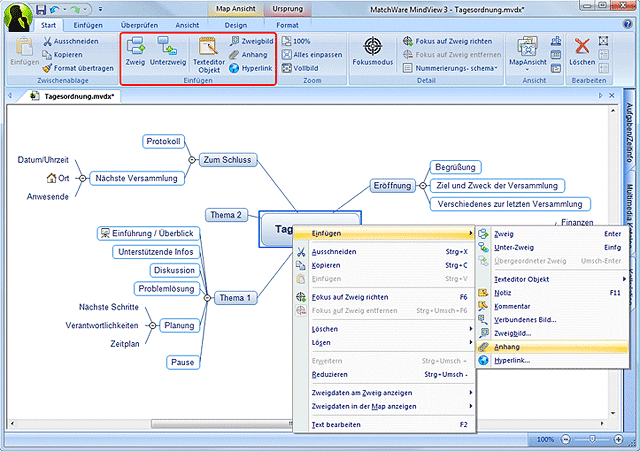The image size is (640, 451).
Task: Open Nummerierungsschema dropdown
Action: click(x=457, y=68)
